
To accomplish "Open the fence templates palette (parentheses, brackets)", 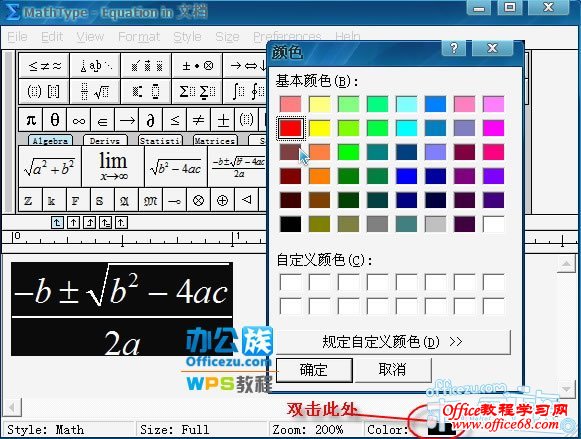I will tap(44, 91).
